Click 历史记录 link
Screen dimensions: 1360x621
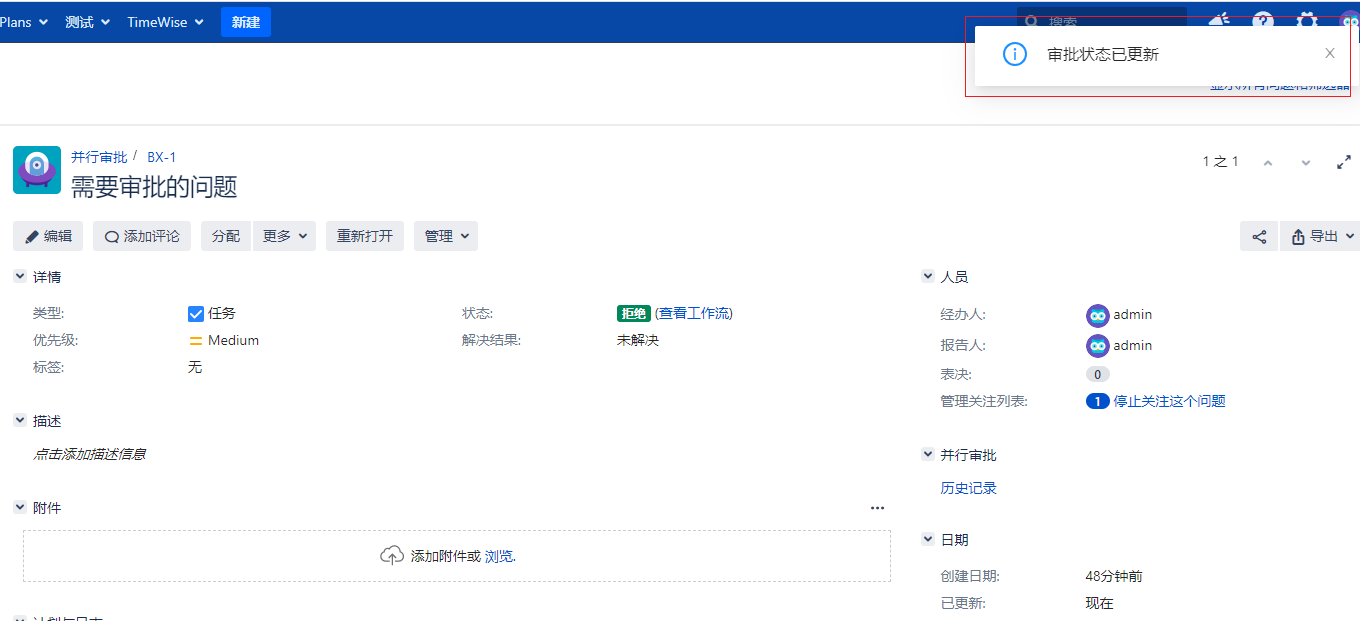coord(968,489)
